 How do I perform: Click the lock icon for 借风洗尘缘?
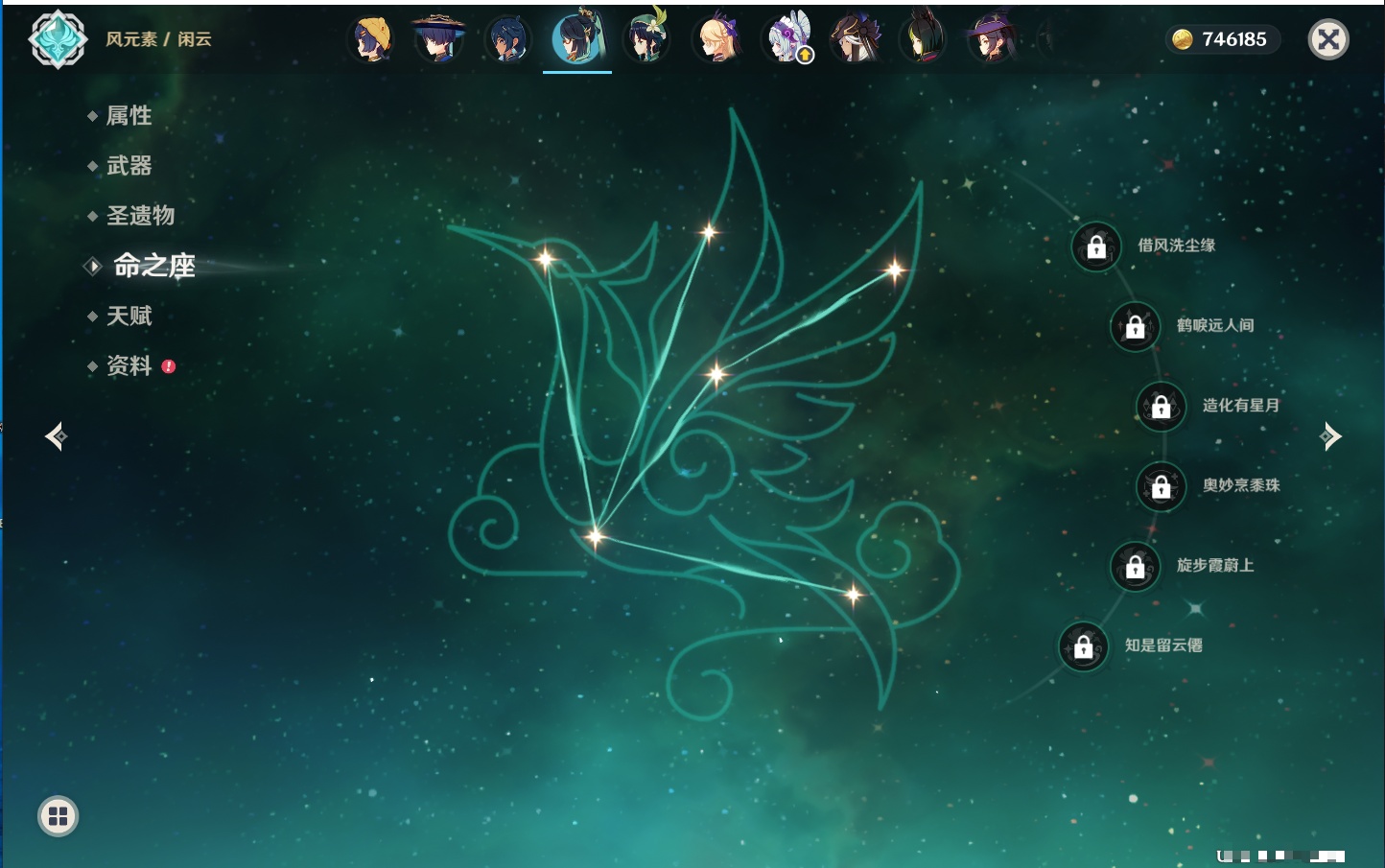pyautogui.click(x=1096, y=246)
